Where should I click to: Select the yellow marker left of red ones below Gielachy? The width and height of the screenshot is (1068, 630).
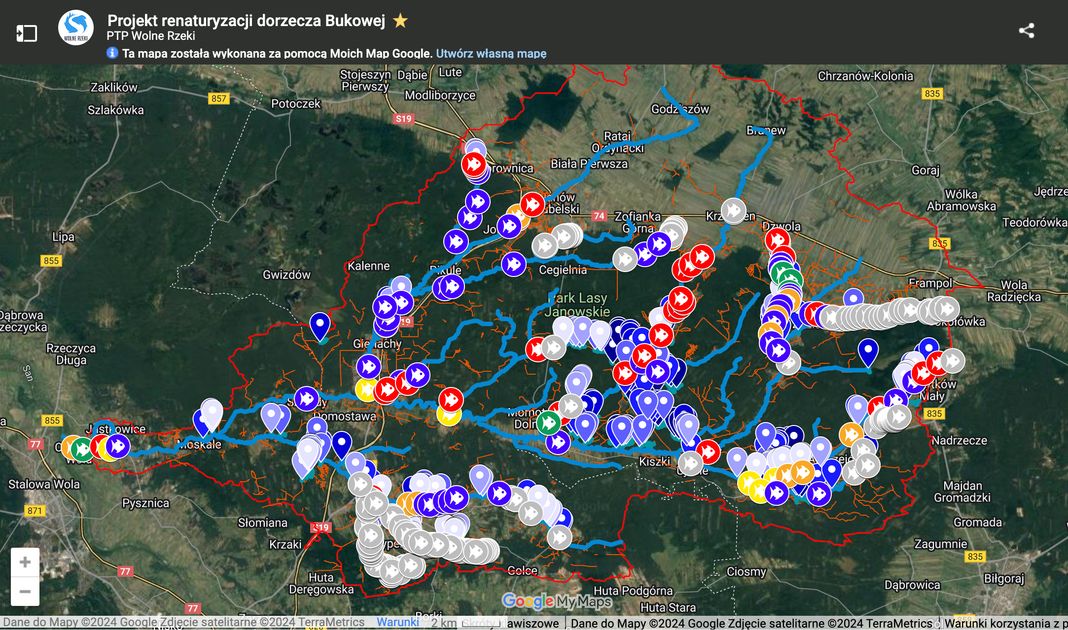366,390
